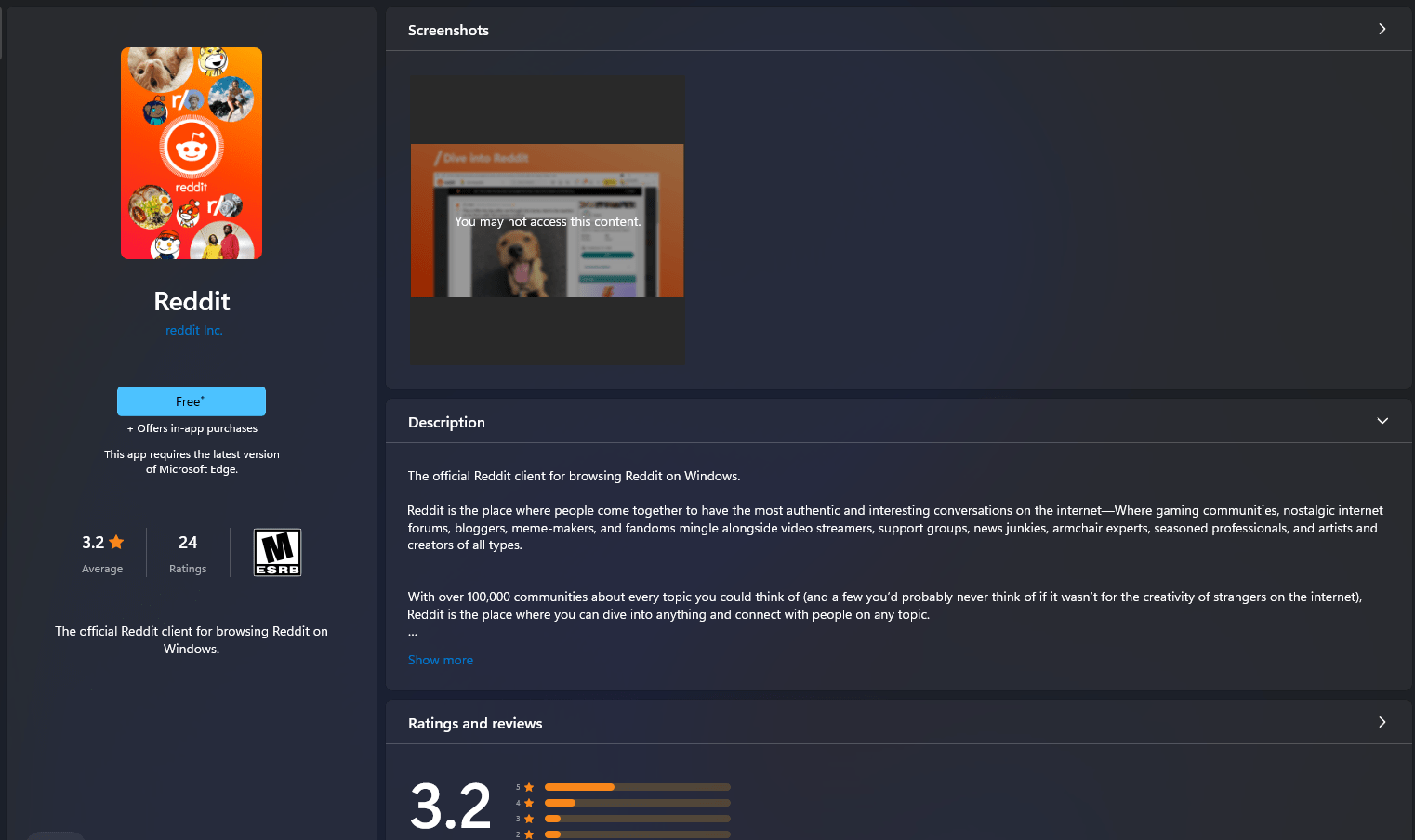Click the Reddit app icon artwork
The image size is (1415, 840).
tap(191, 152)
